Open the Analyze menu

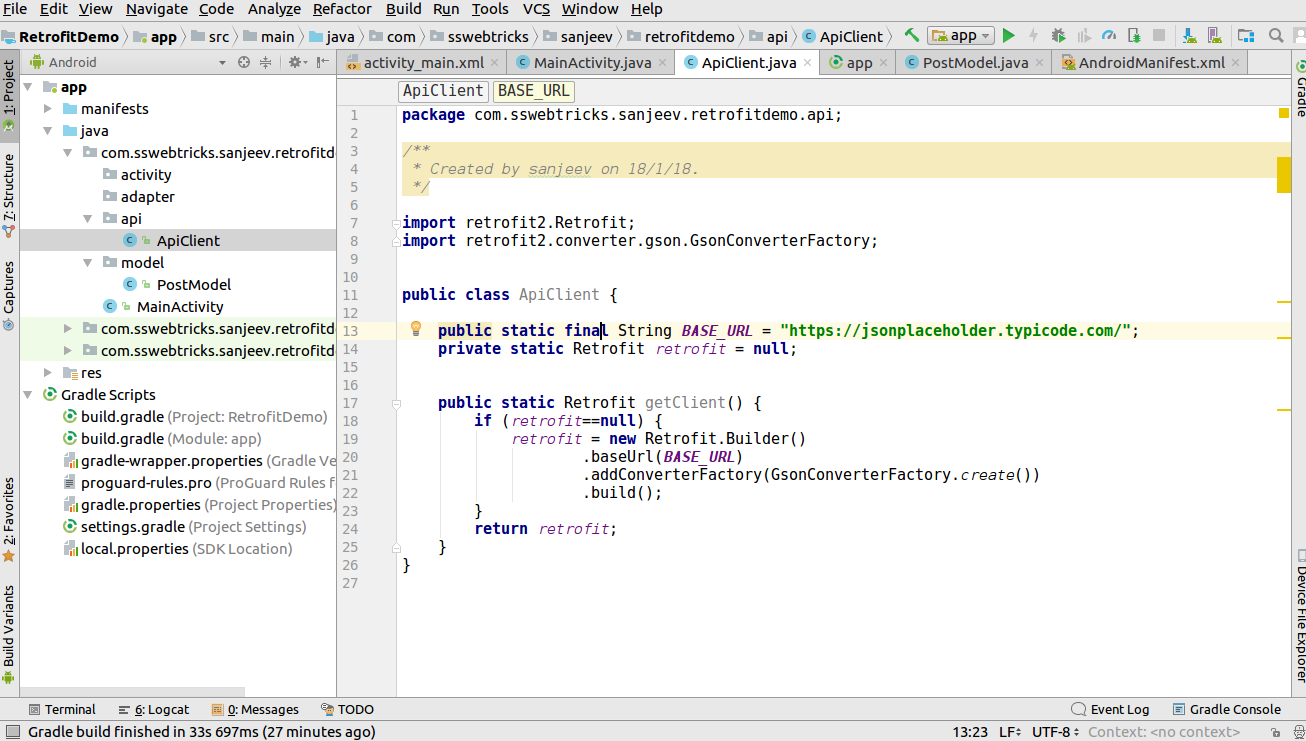point(274,9)
